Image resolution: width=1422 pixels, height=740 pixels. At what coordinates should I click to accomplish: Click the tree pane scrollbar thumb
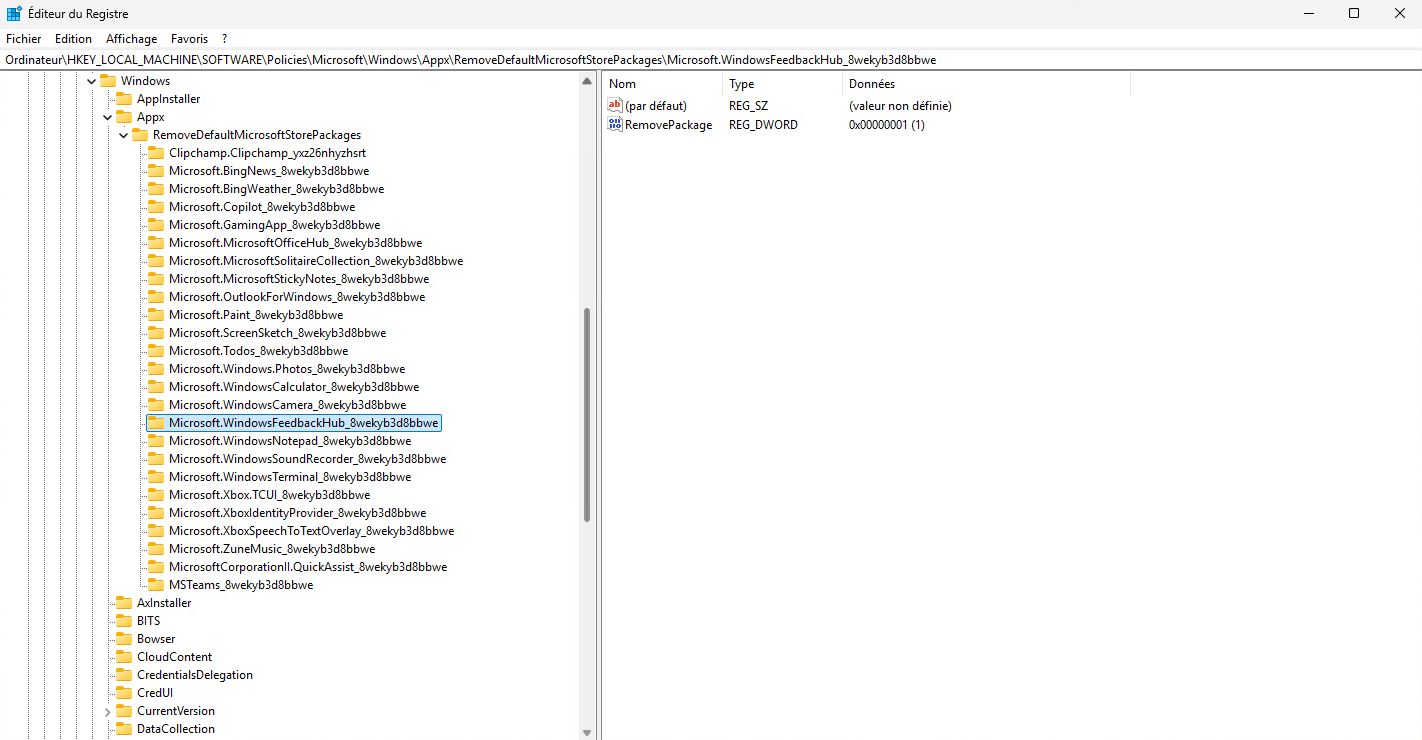[x=587, y=415]
